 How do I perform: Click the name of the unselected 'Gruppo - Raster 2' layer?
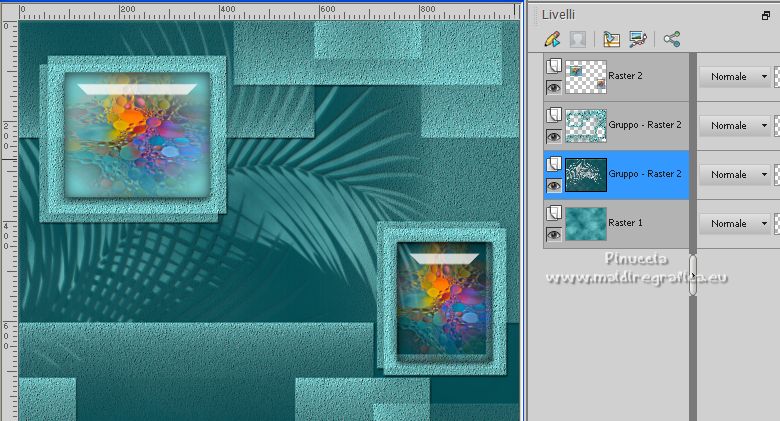645,125
